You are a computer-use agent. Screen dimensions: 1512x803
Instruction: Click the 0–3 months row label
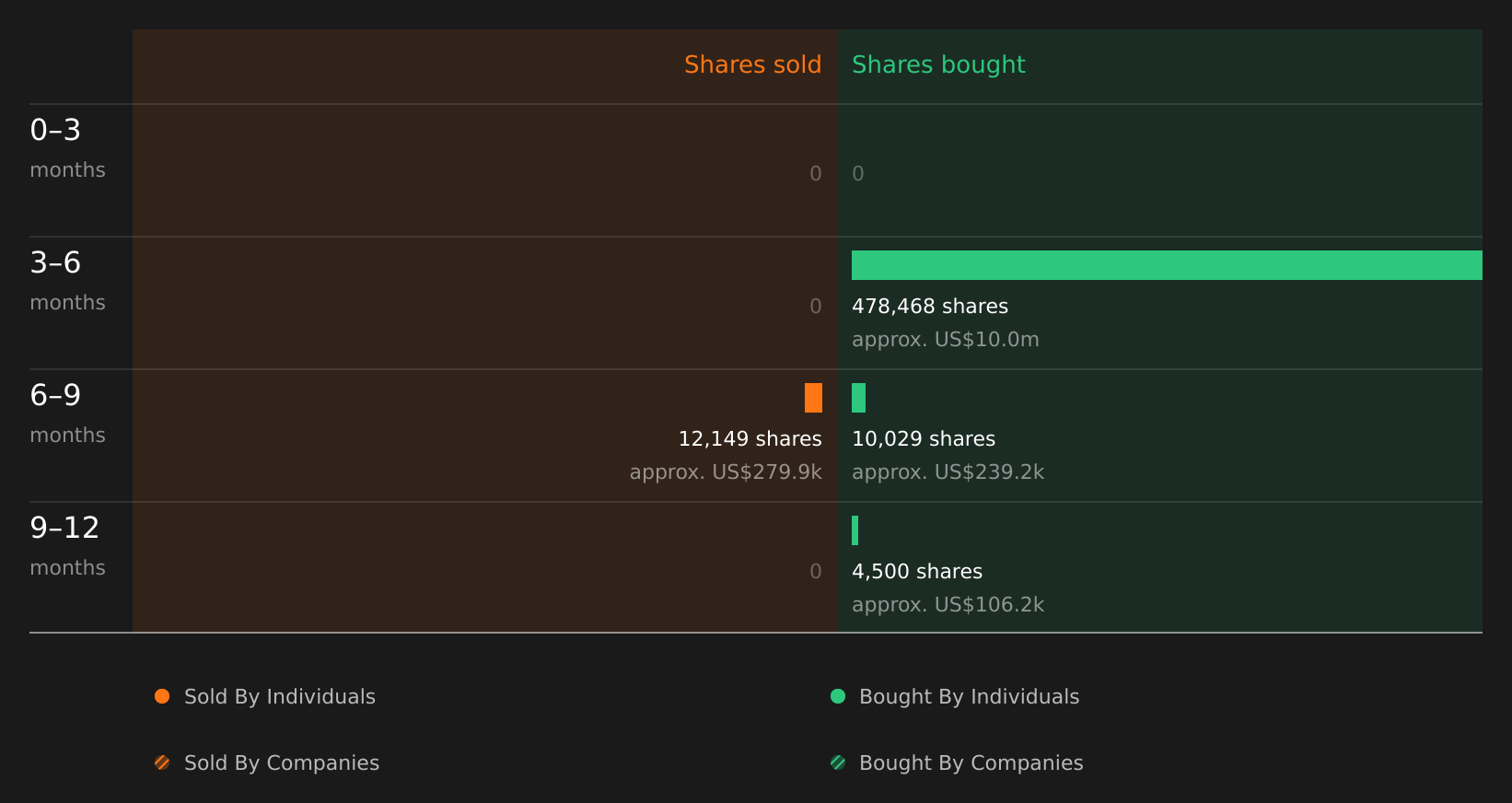[x=67, y=148]
